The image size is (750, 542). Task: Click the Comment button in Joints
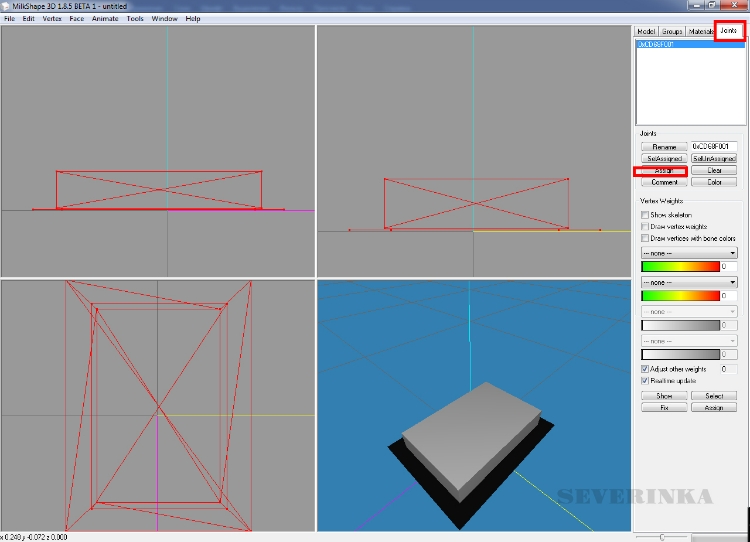(x=664, y=182)
